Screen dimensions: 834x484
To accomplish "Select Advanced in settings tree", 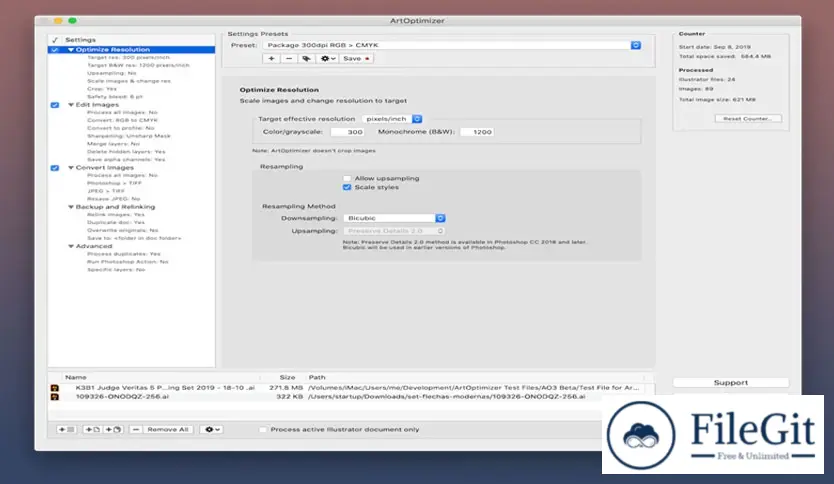I will [x=94, y=246].
